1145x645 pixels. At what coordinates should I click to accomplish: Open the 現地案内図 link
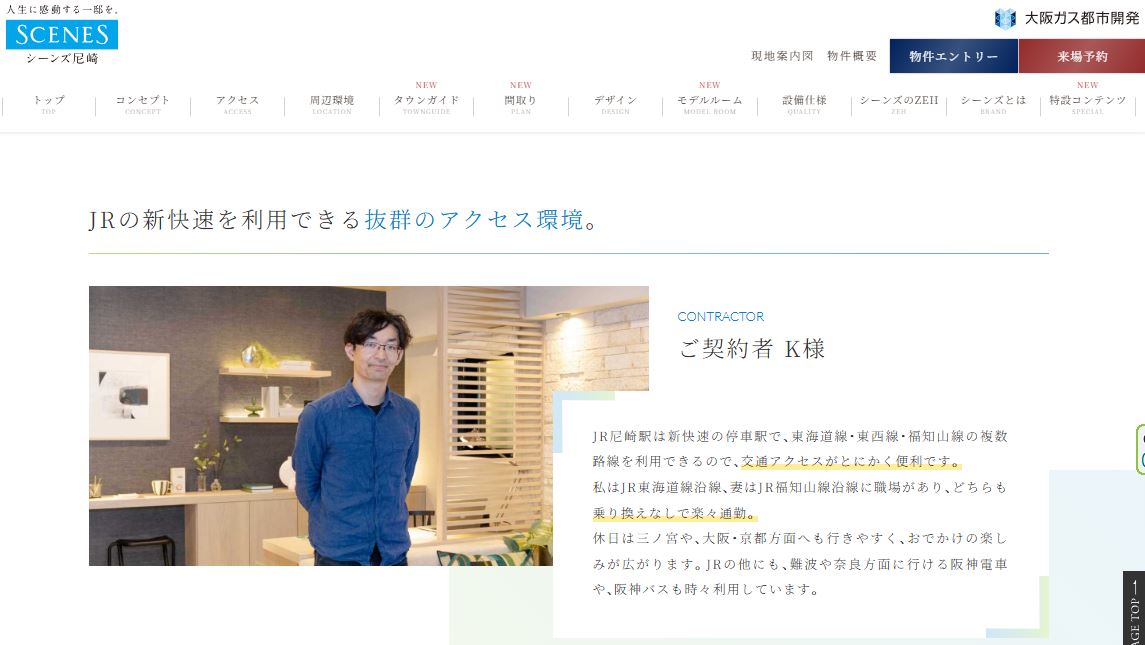[x=782, y=56]
